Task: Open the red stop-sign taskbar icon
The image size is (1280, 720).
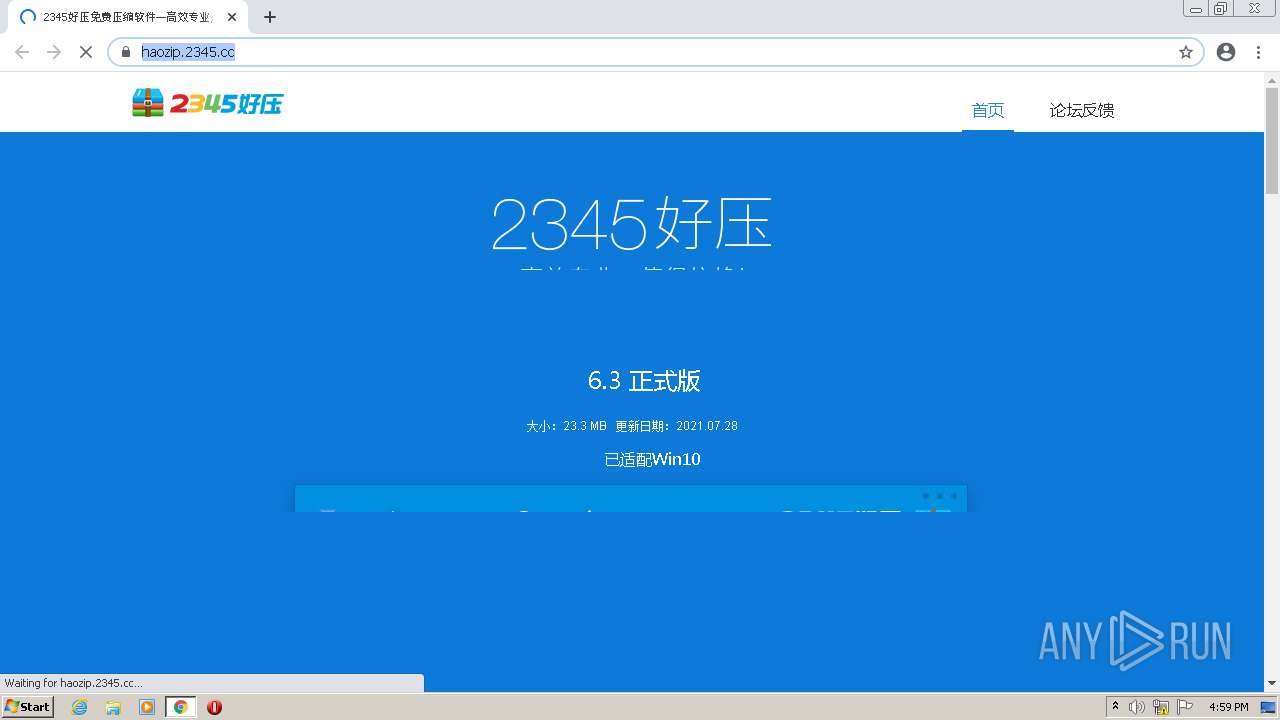Action: (214, 707)
